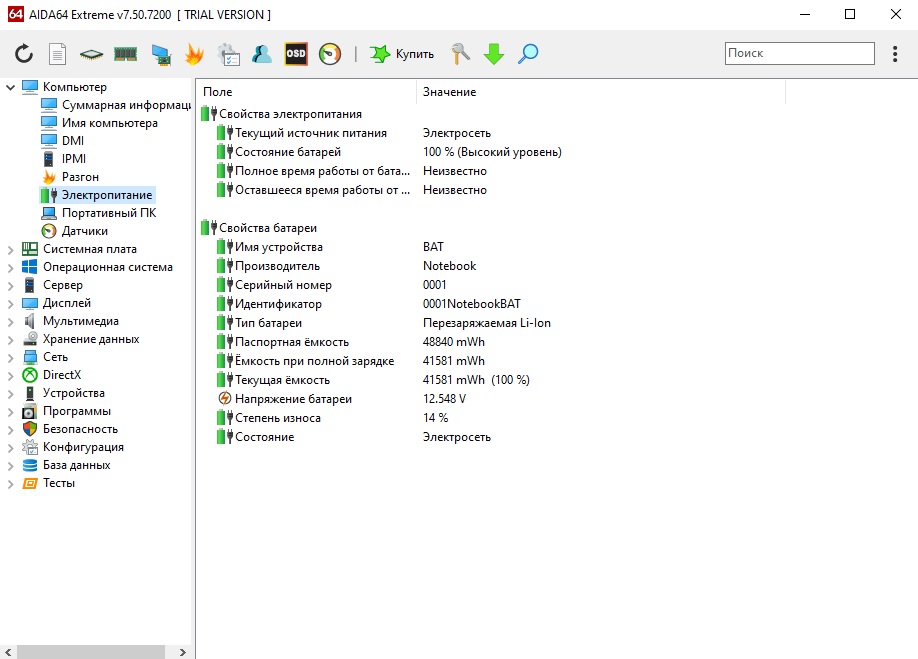Screen dimensions: 918x659
Task: Click the Купить buy button
Action: [402, 54]
